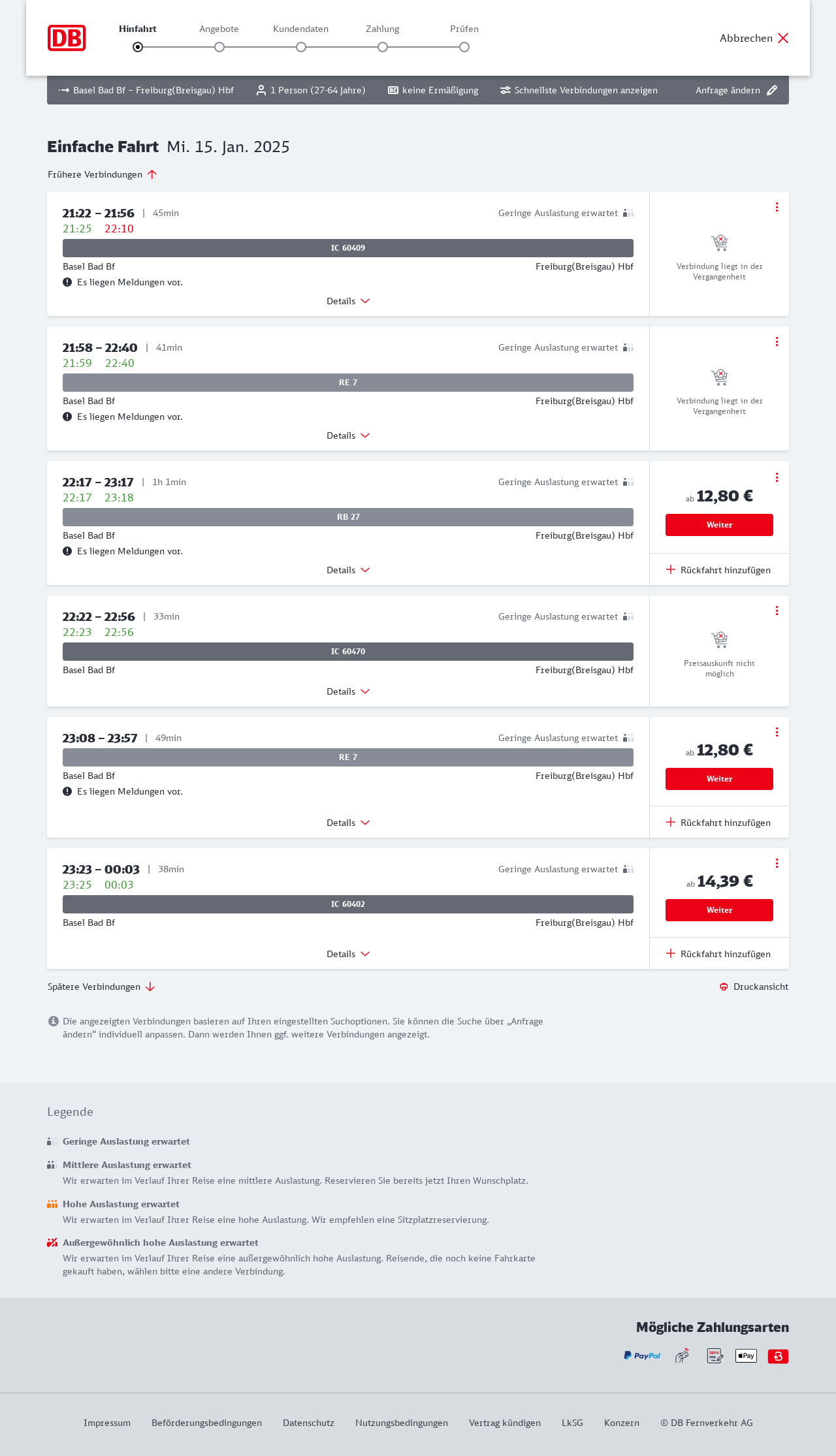Click the Abbrechen close icon
The image size is (836, 1456).
click(783, 38)
